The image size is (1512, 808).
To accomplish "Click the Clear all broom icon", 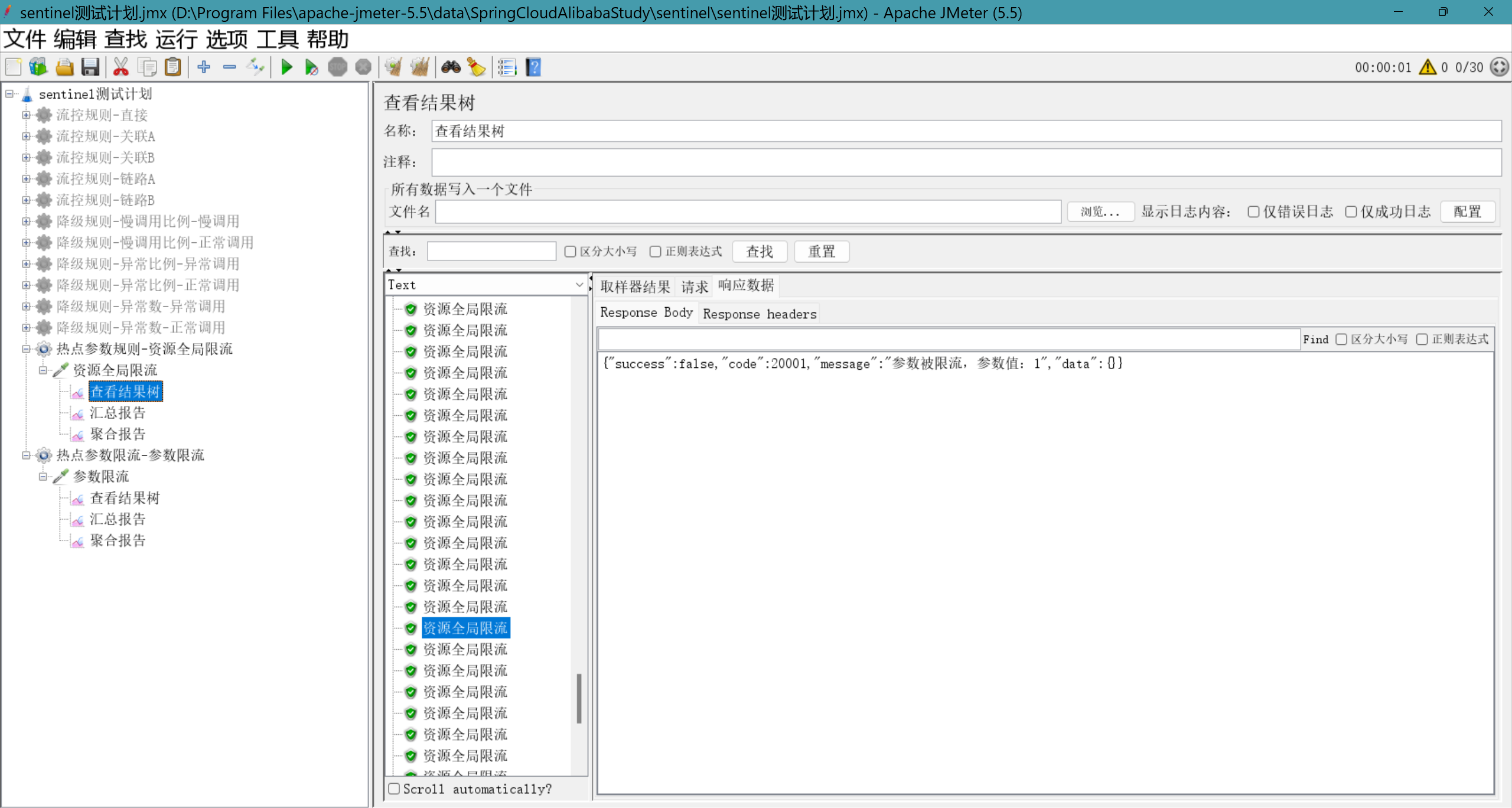I will (x=420, y=67).
